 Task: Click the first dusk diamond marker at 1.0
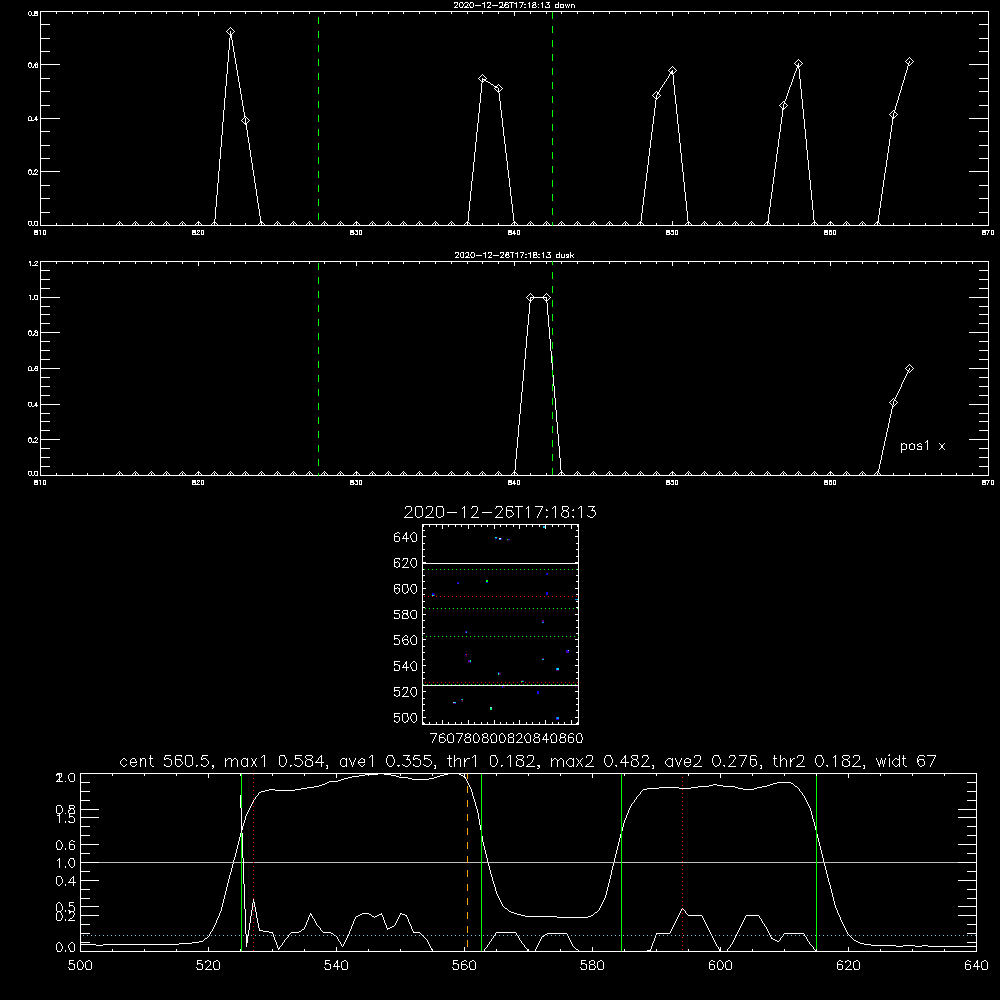tap(531, 298)
